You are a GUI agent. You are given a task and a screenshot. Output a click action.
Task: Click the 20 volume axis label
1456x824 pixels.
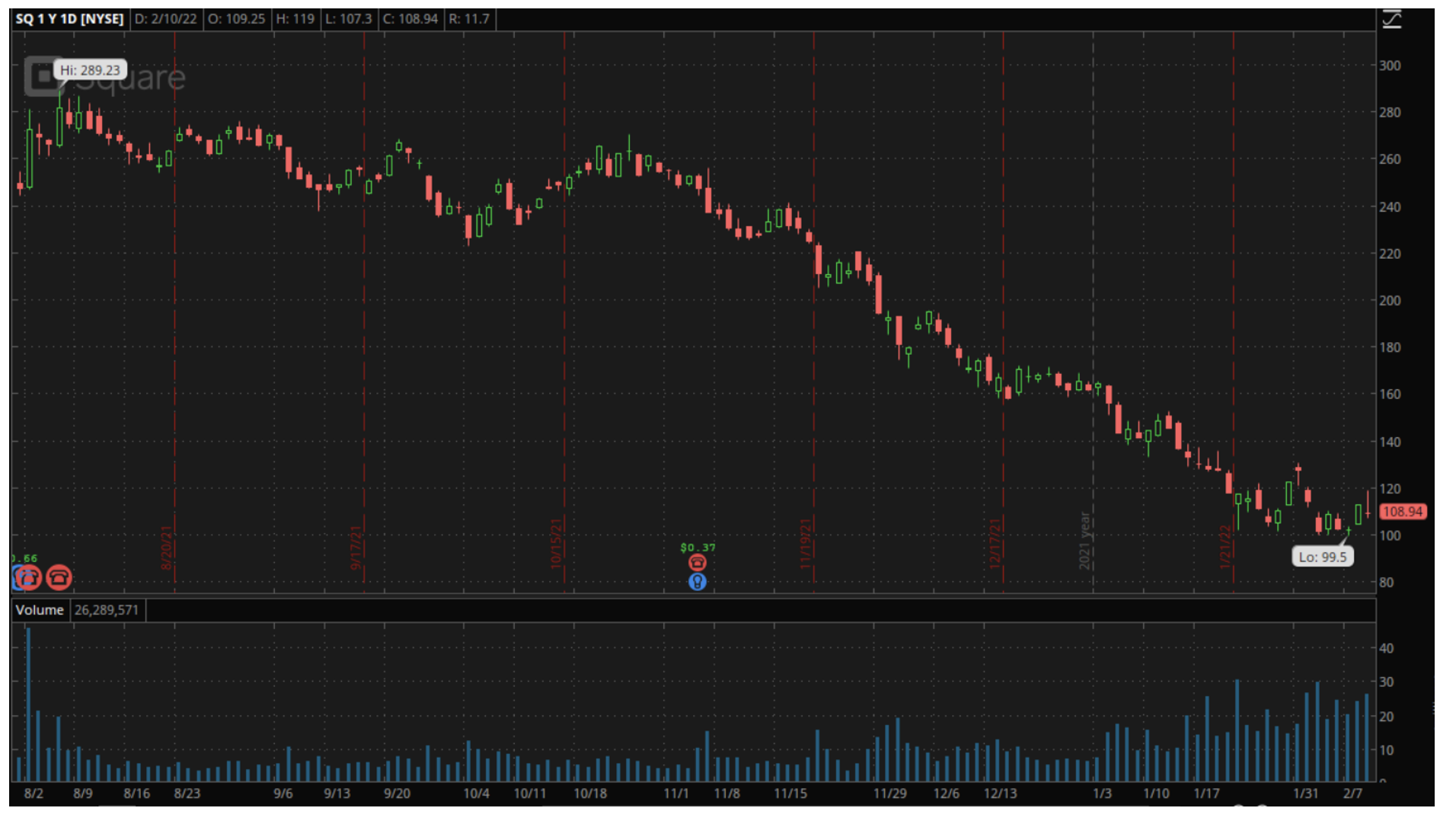tap(1387, 717)
